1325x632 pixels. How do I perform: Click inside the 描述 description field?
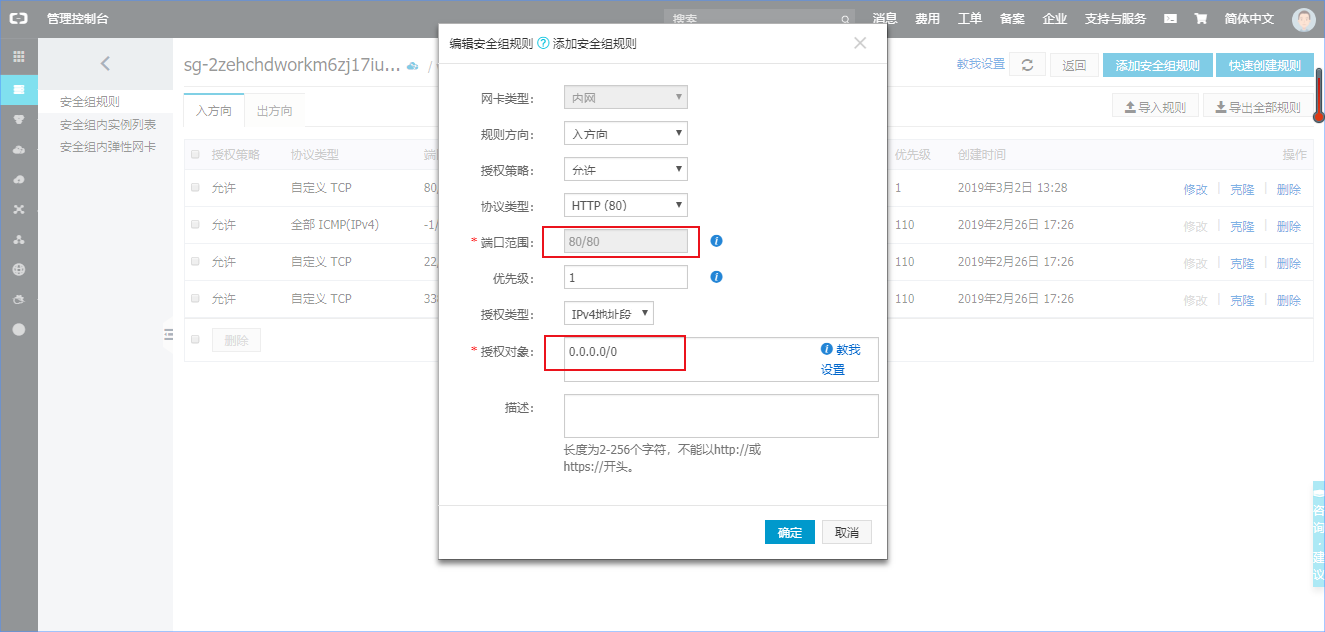(x=720, y=415)
